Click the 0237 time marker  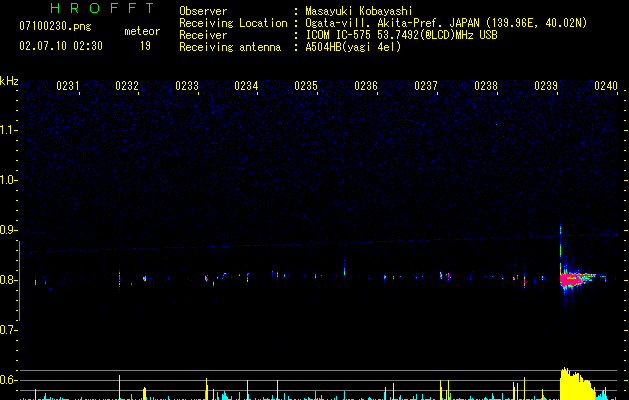(x=426, y=86)
